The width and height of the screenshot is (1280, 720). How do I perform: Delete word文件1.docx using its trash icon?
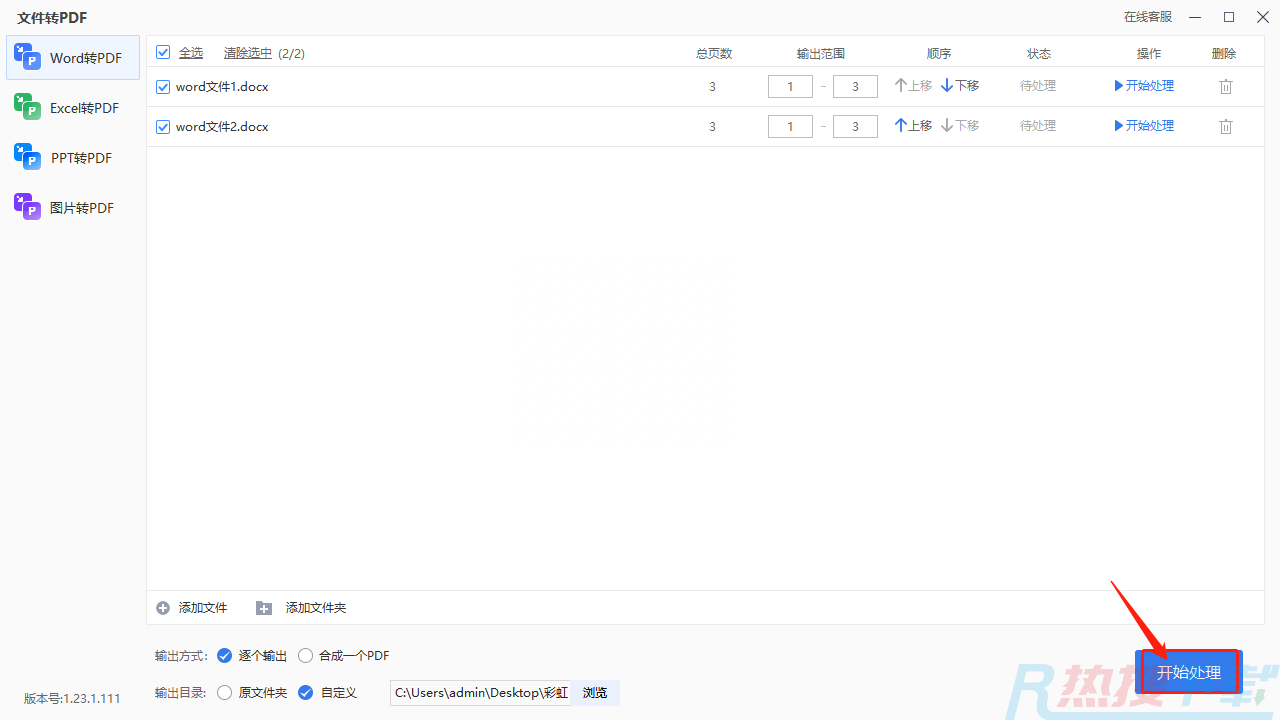coord(1225,86)
